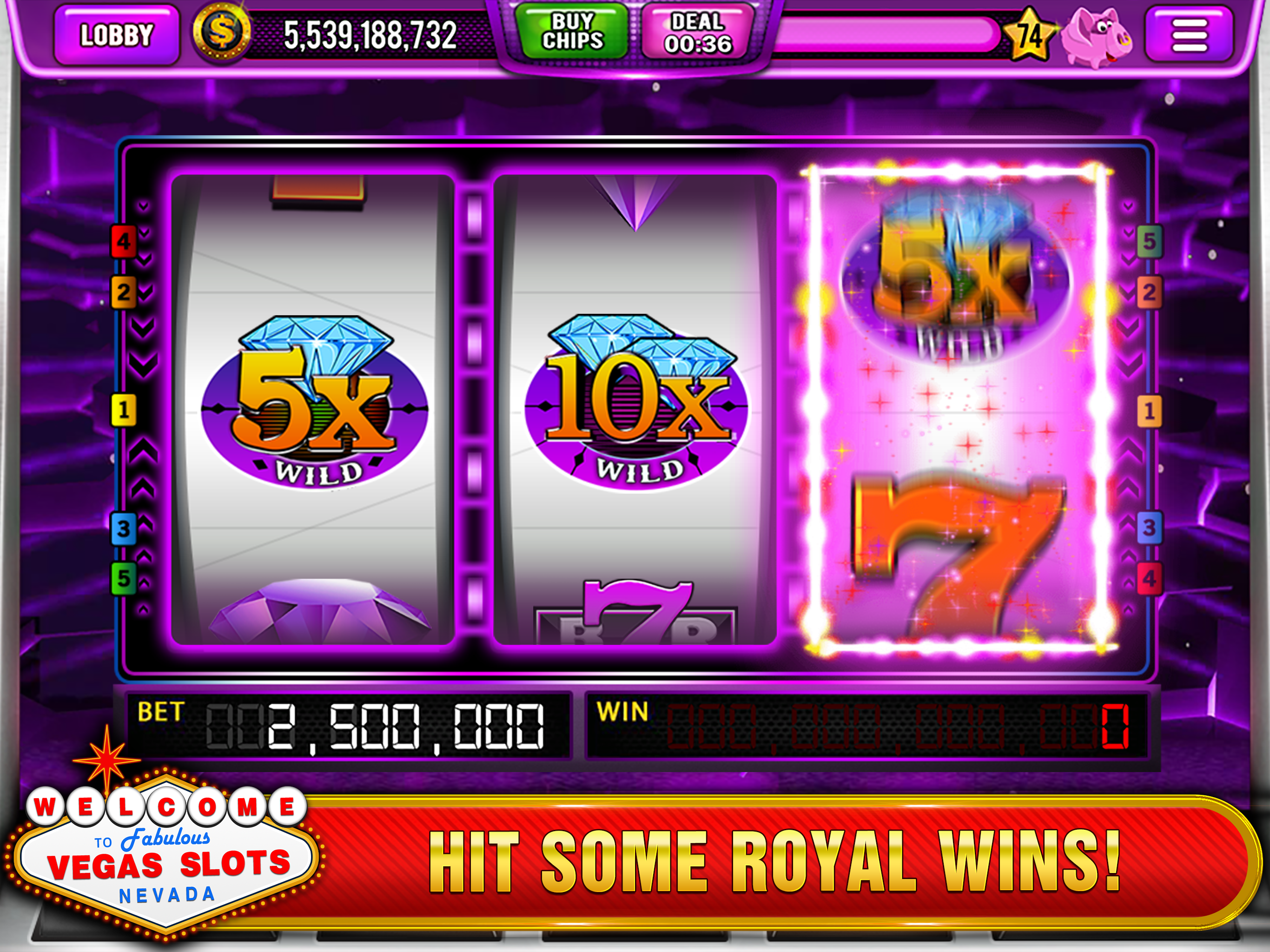Screen dimensions: 1270x952
Task: Select the orange payline 2 marker on right
Action: click(x=1150, y=292)
